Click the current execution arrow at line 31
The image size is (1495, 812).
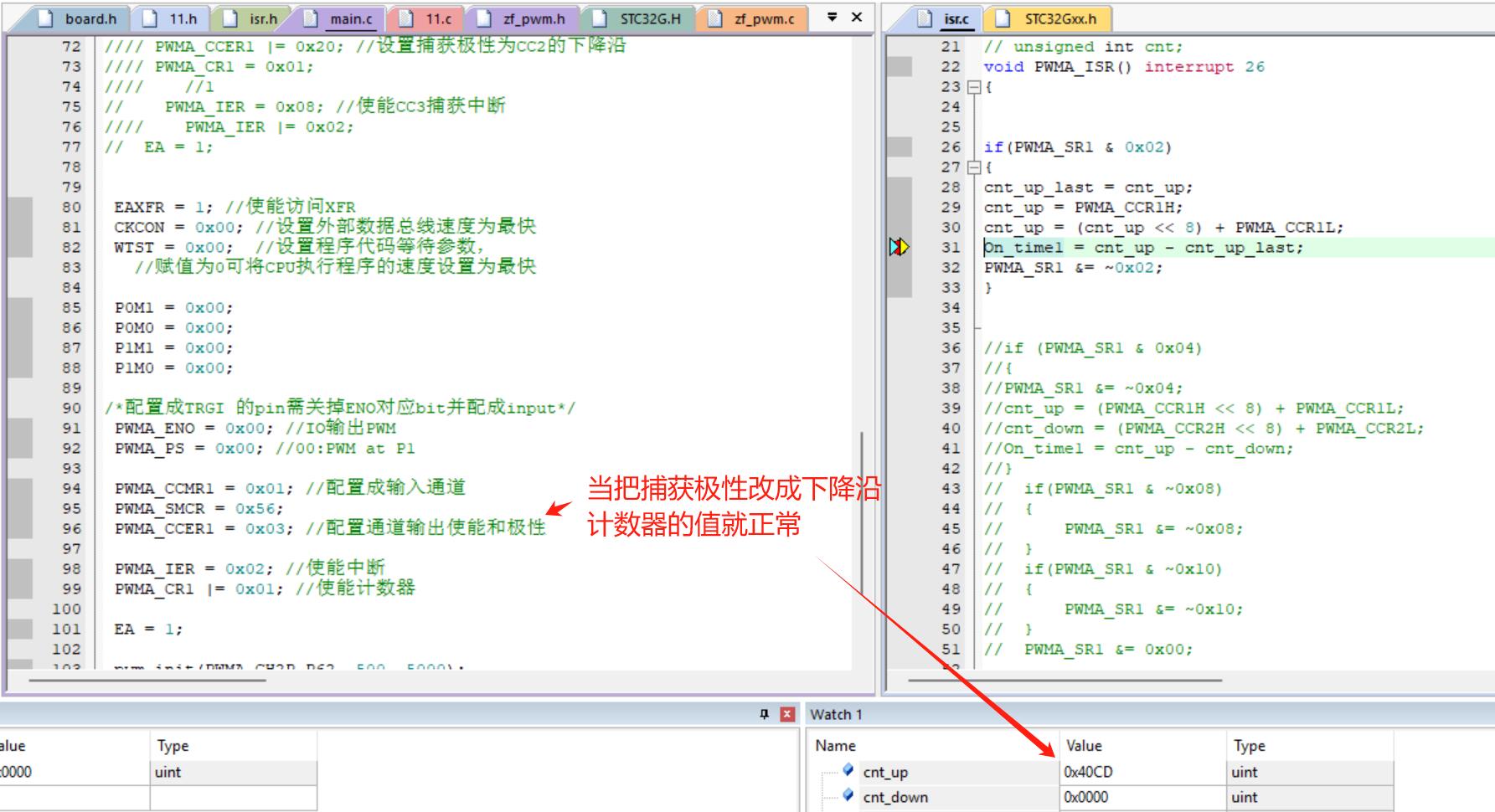click(x=899, y=247)
